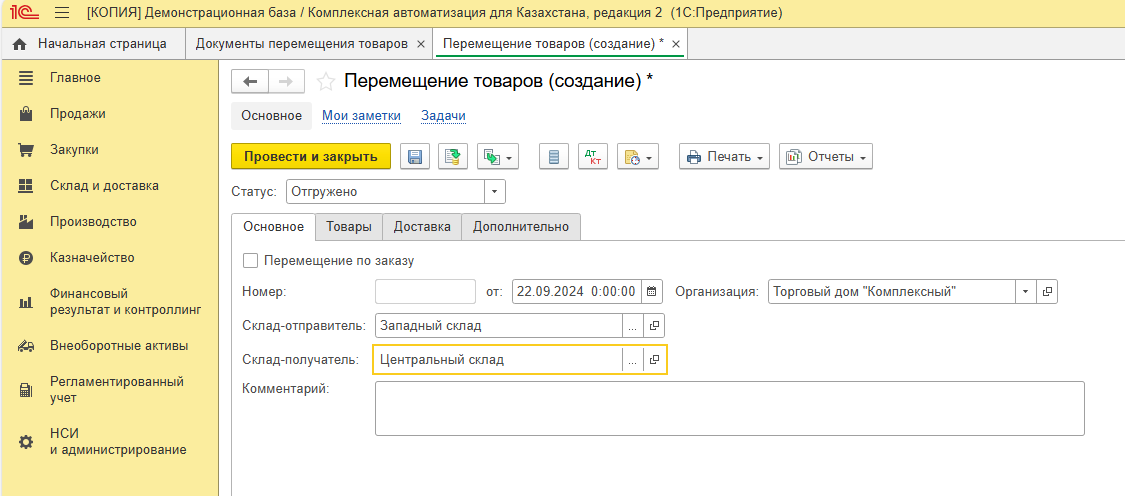Open the Мои заметки link
The height and width of the screenshot is (496, 1125).
click(361, 116)
